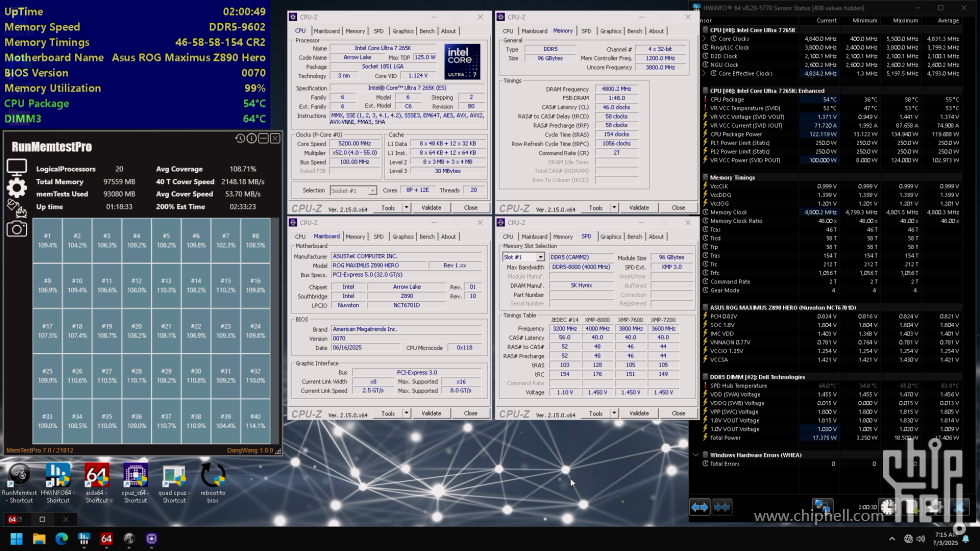The image size is (980, 551).
Task: Open Tools dropdown arrow in SPD tab window
Action: (x=614, y=413)
